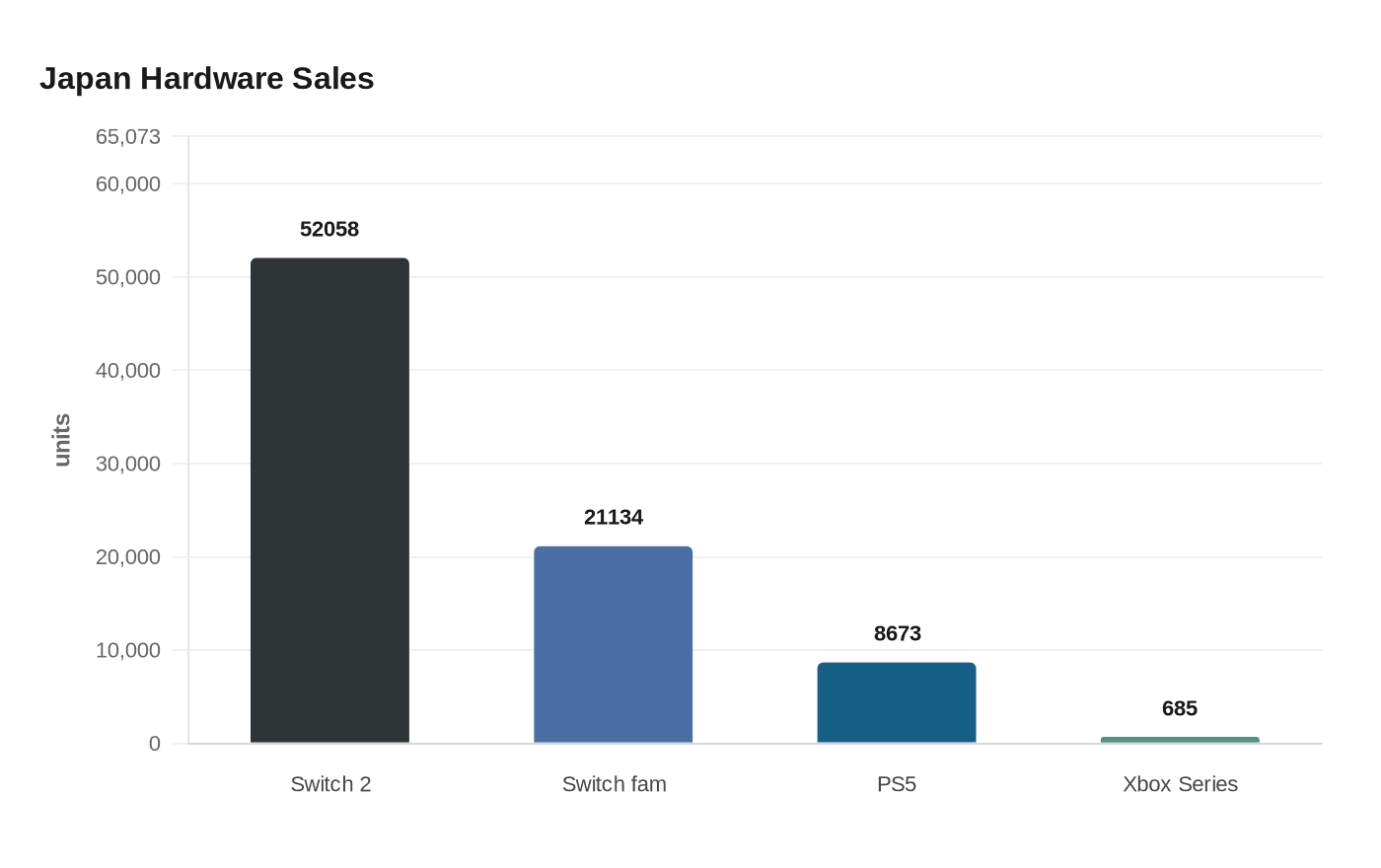1381x868 pixels.
Task: Click the 52058 data label
Action: pyautogui.click(x=329, y=229)
